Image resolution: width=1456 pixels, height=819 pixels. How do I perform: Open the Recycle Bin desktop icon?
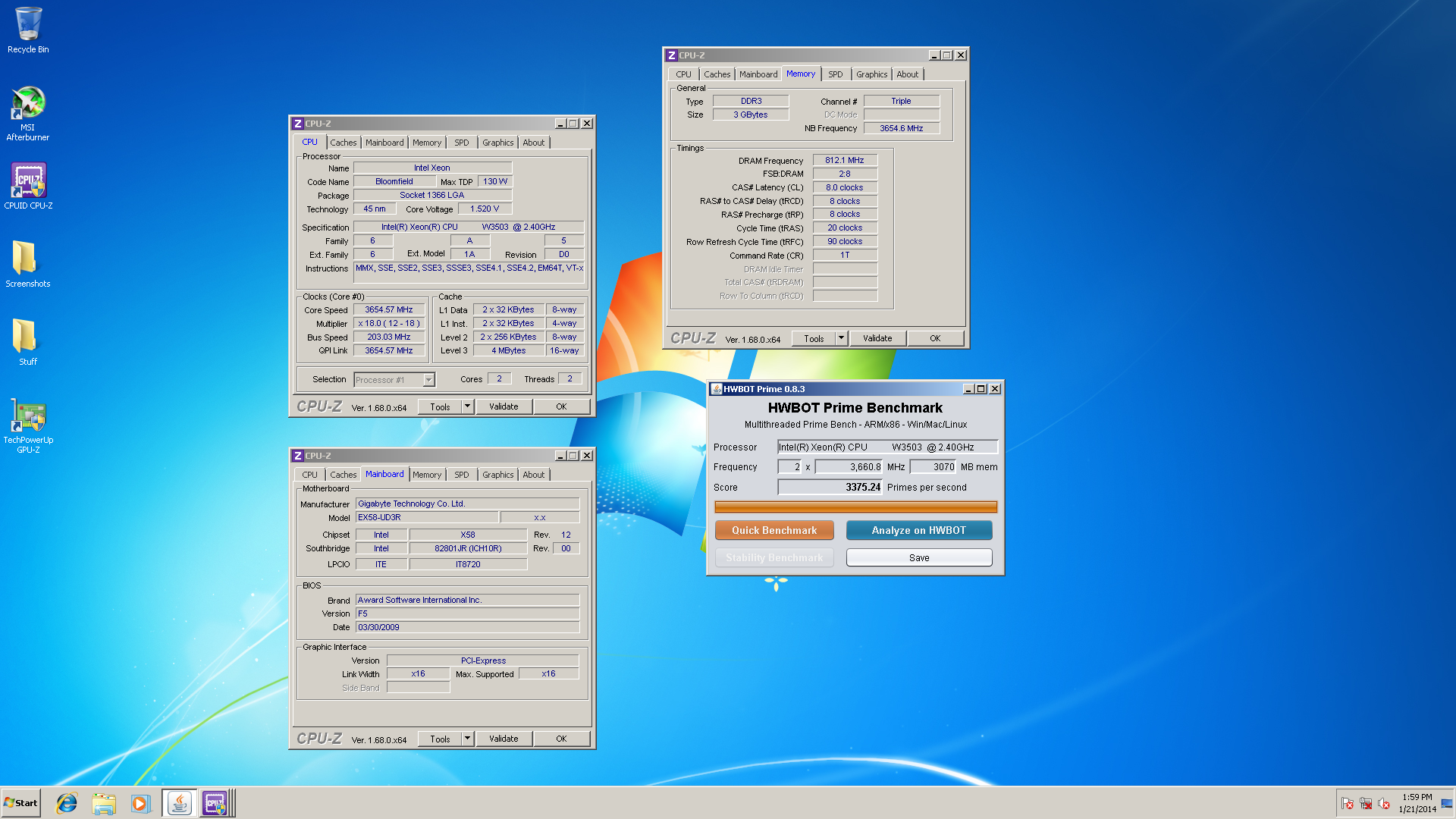click(x=28, y=30)
